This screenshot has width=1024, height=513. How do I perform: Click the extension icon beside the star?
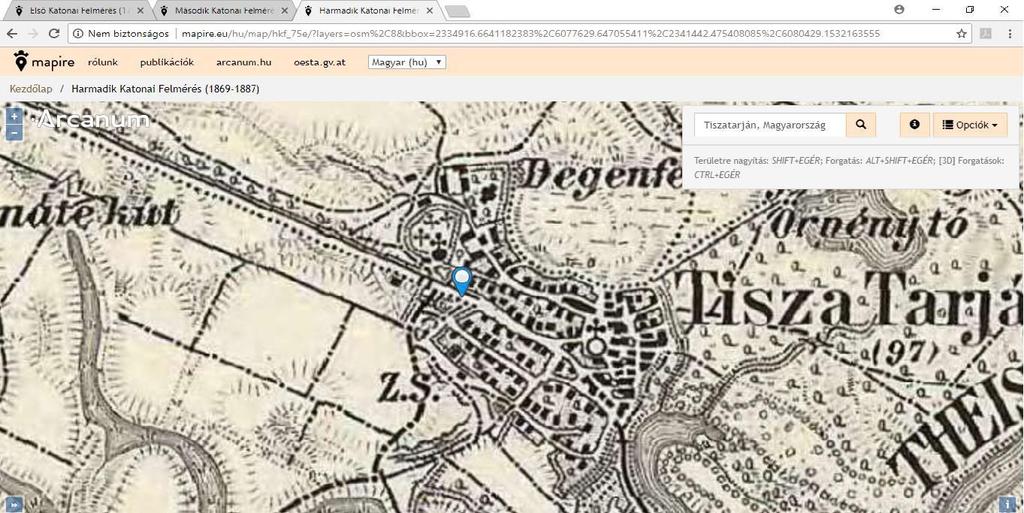985,33
